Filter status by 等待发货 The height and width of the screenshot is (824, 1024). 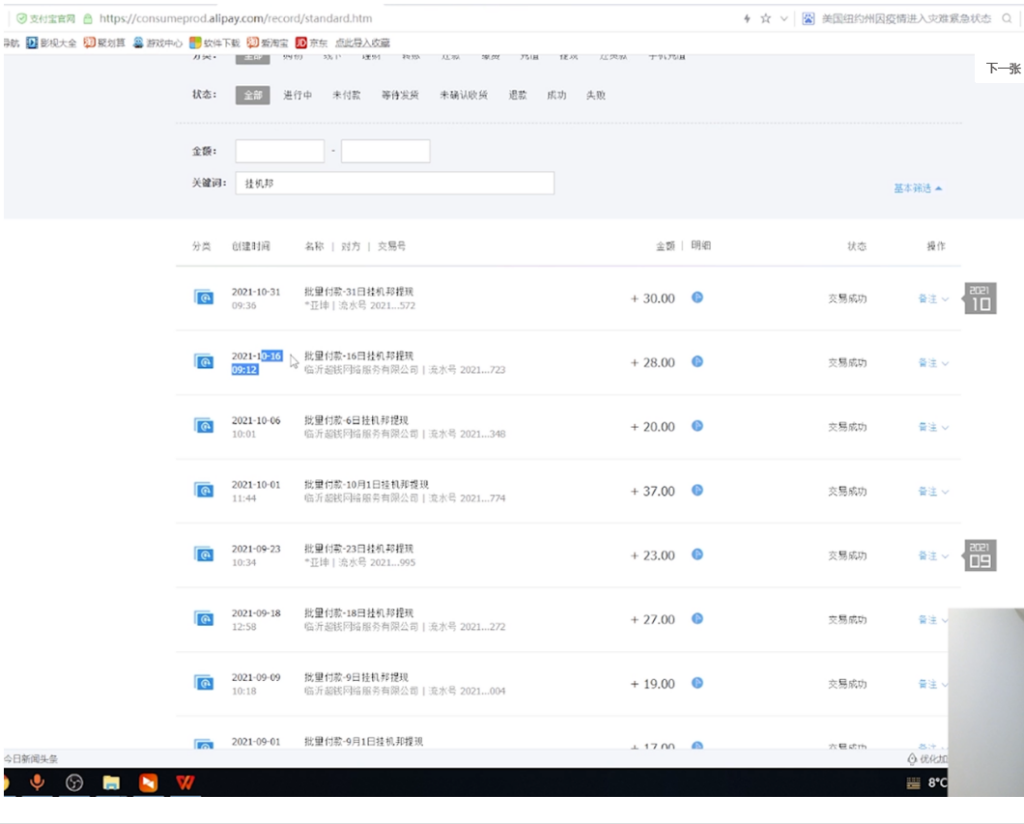(400, 95)
